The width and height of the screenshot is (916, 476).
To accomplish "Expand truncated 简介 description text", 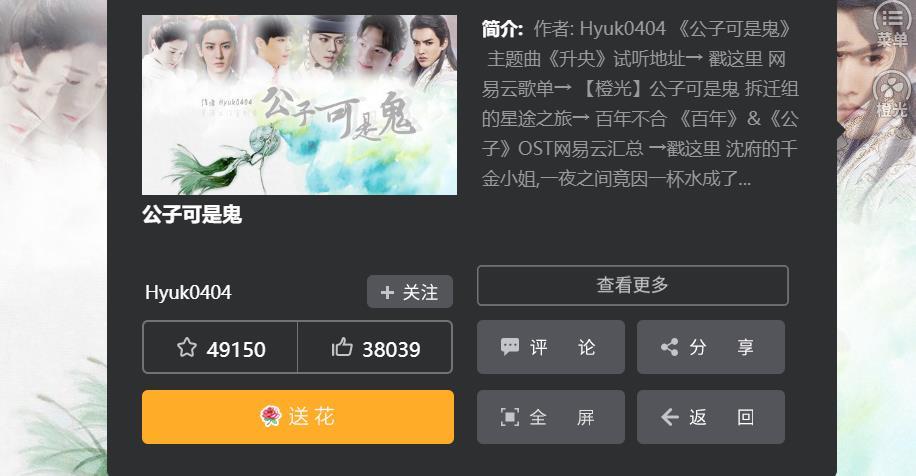I will coord(640,103).
